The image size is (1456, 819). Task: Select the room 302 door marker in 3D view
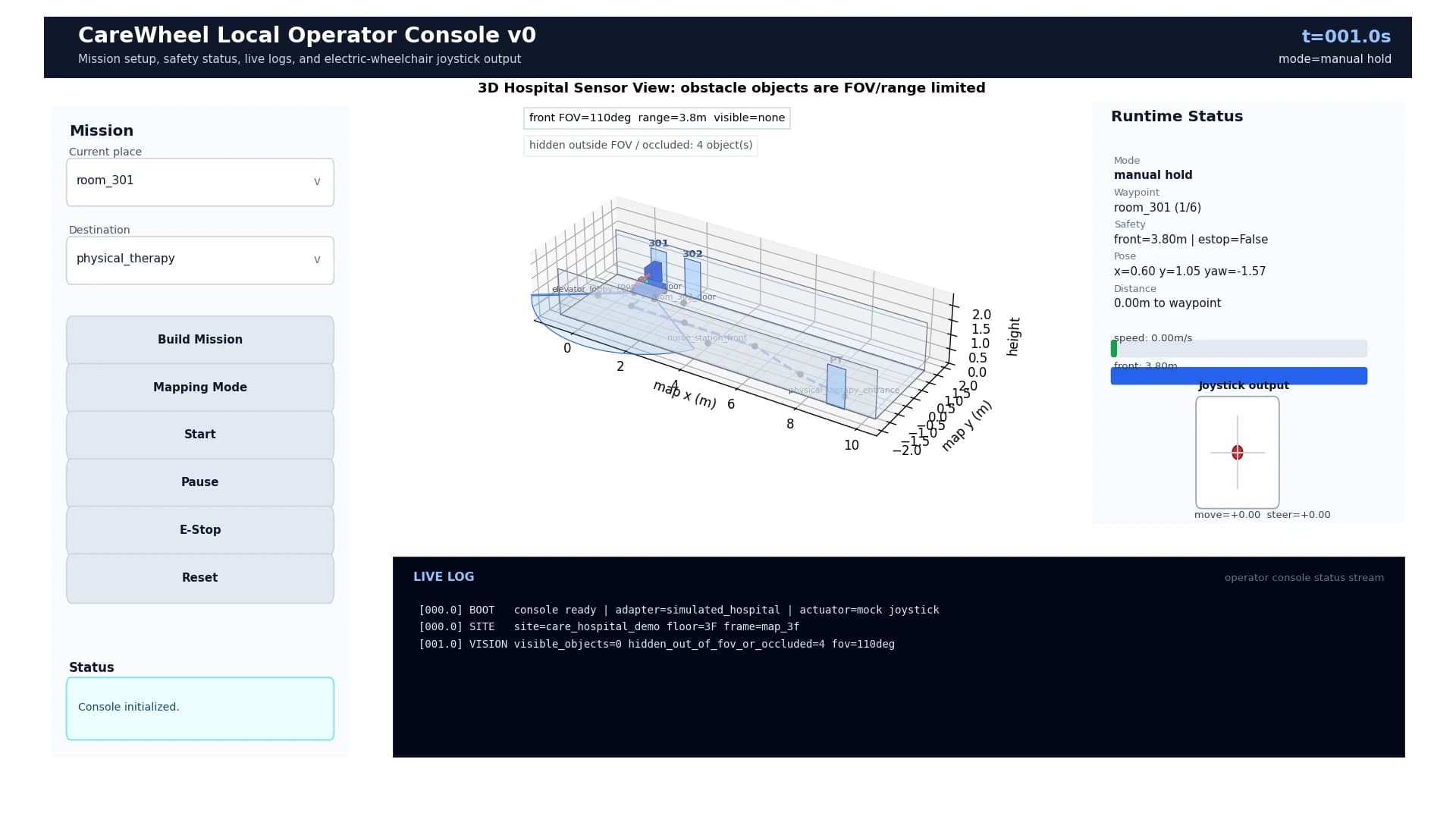pyautogui.click(x=692, y=278)
